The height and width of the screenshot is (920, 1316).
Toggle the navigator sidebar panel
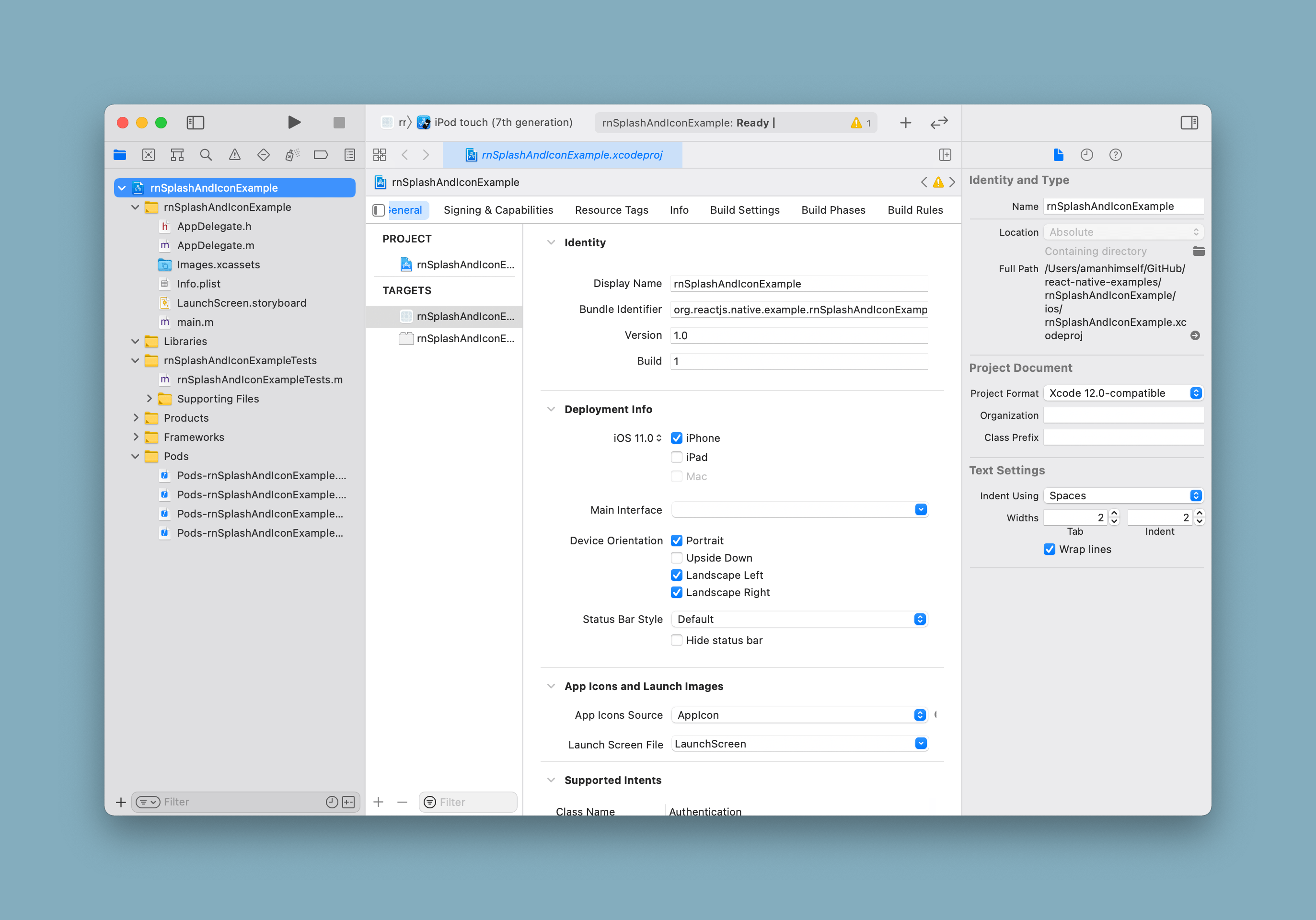(196, 122)
